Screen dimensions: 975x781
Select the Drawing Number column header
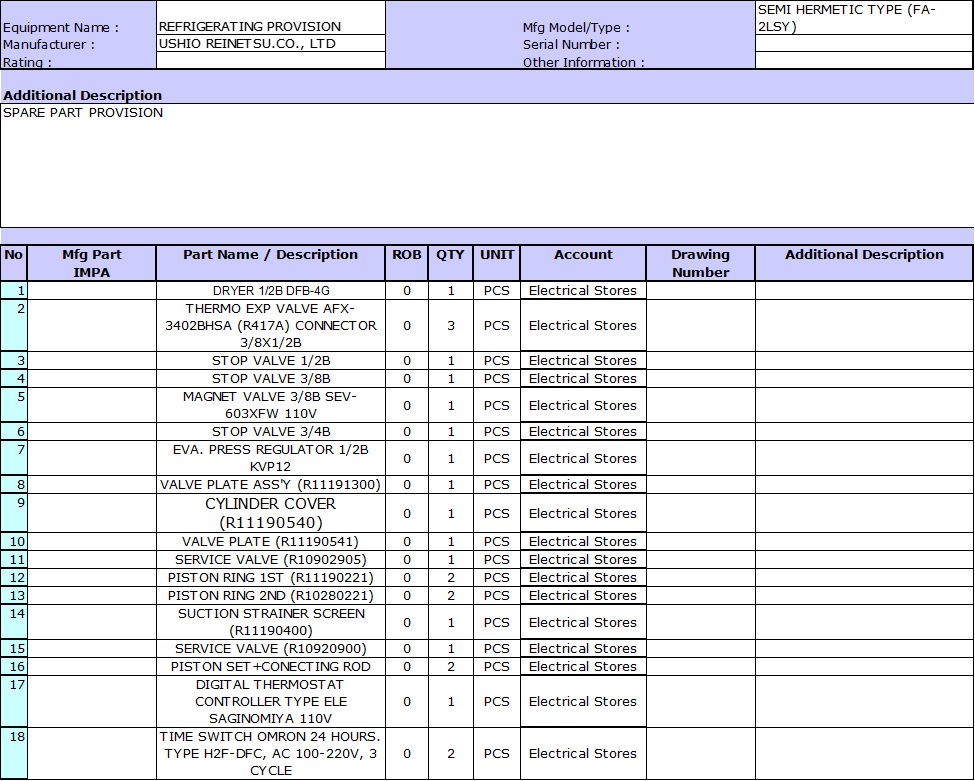click(x=700, y=263)
